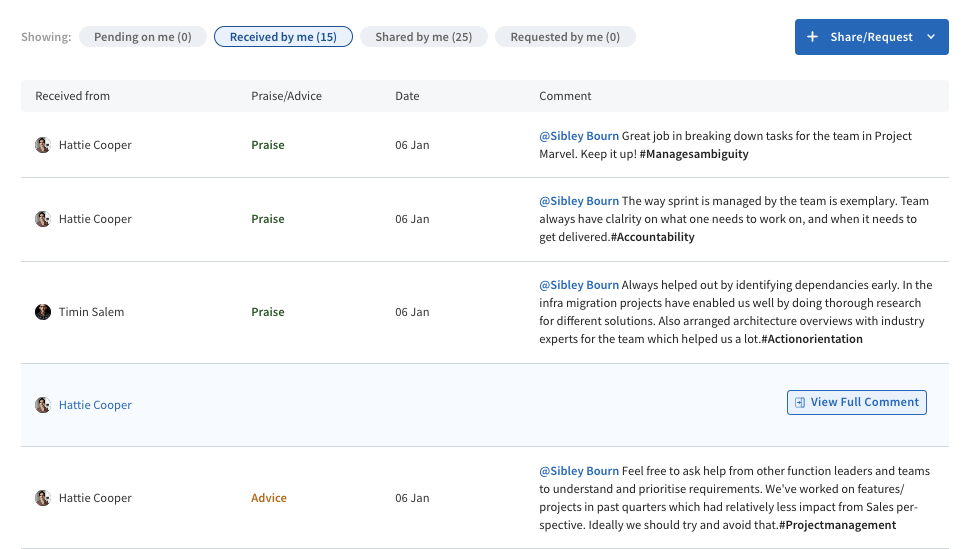Open the highlighted Hattie Cooper name link
The width and height of the screenshot is (968, 549).
(95, 405)
